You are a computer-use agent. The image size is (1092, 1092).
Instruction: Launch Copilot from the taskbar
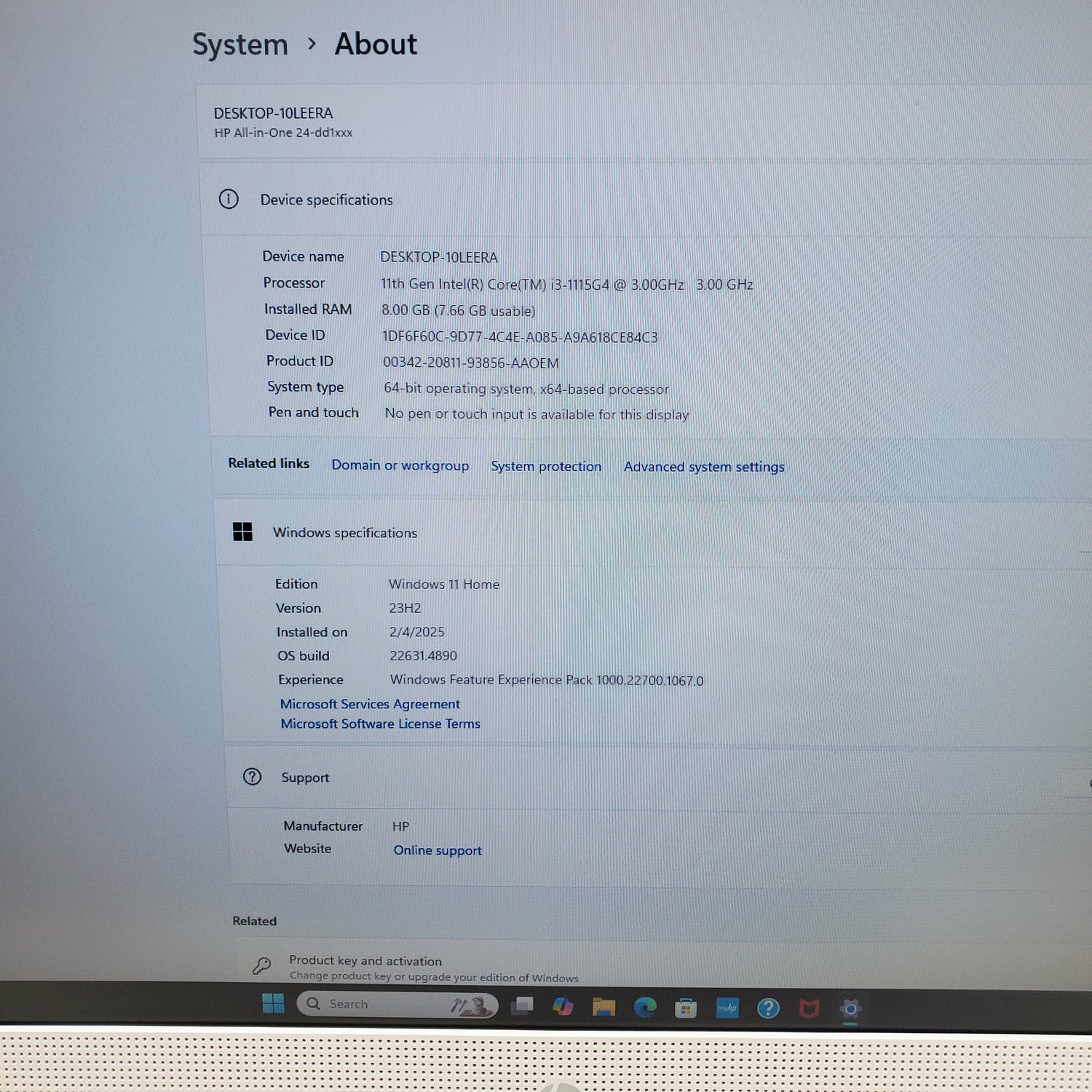pyautogui.click(x=563, y=1007)
